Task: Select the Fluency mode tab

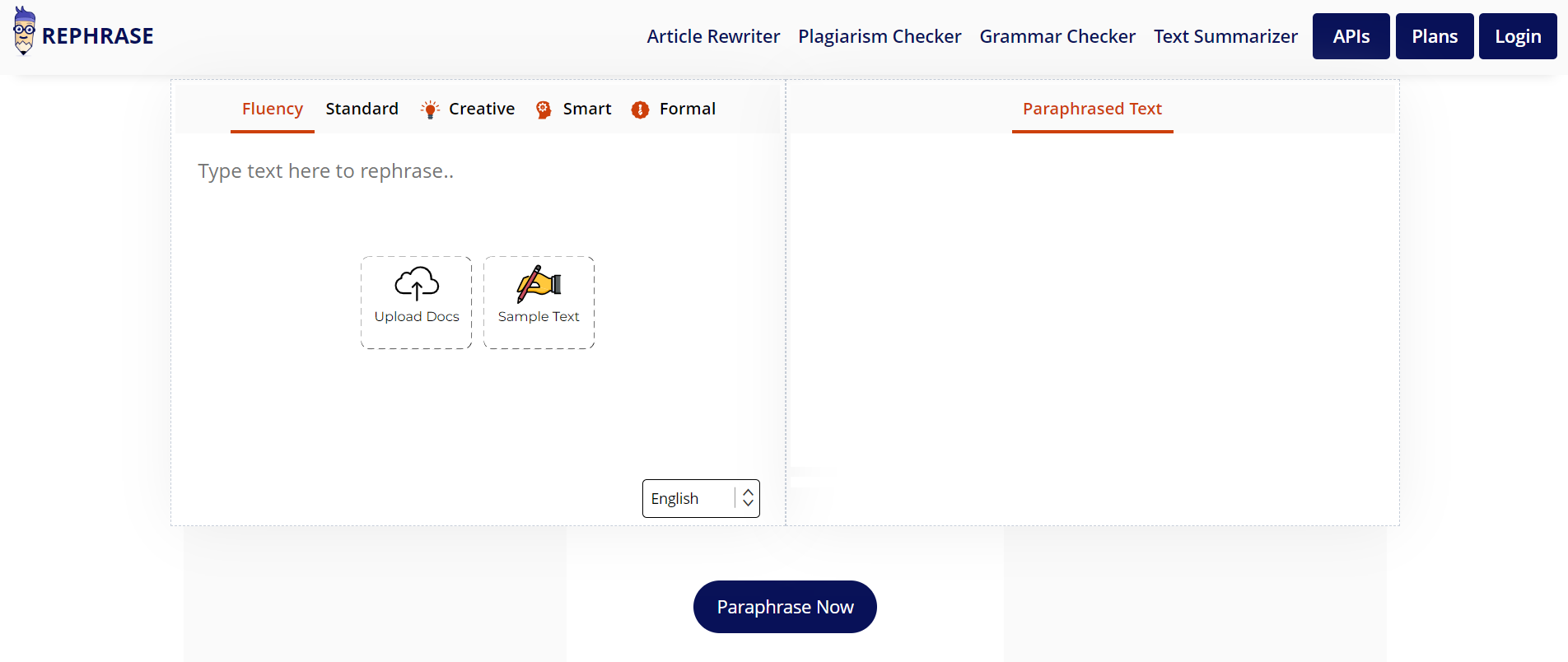Action: click(x=273, y=109)
